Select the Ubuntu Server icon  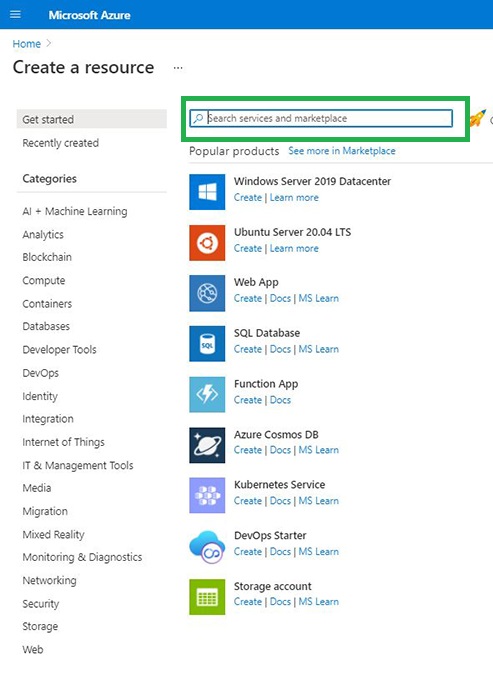(x=207, y=243)
